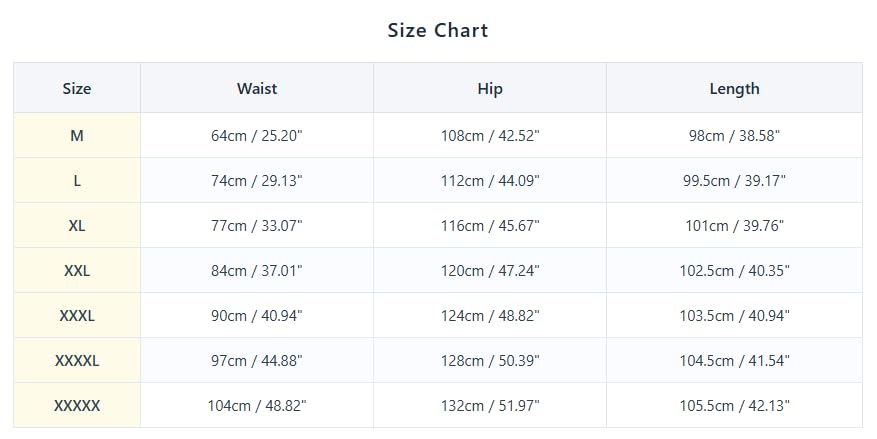The height and width of the screenshot is (439, 877).
Task: Click the XXL size row label
Action: pyautogui.click(x=77, y=271)
